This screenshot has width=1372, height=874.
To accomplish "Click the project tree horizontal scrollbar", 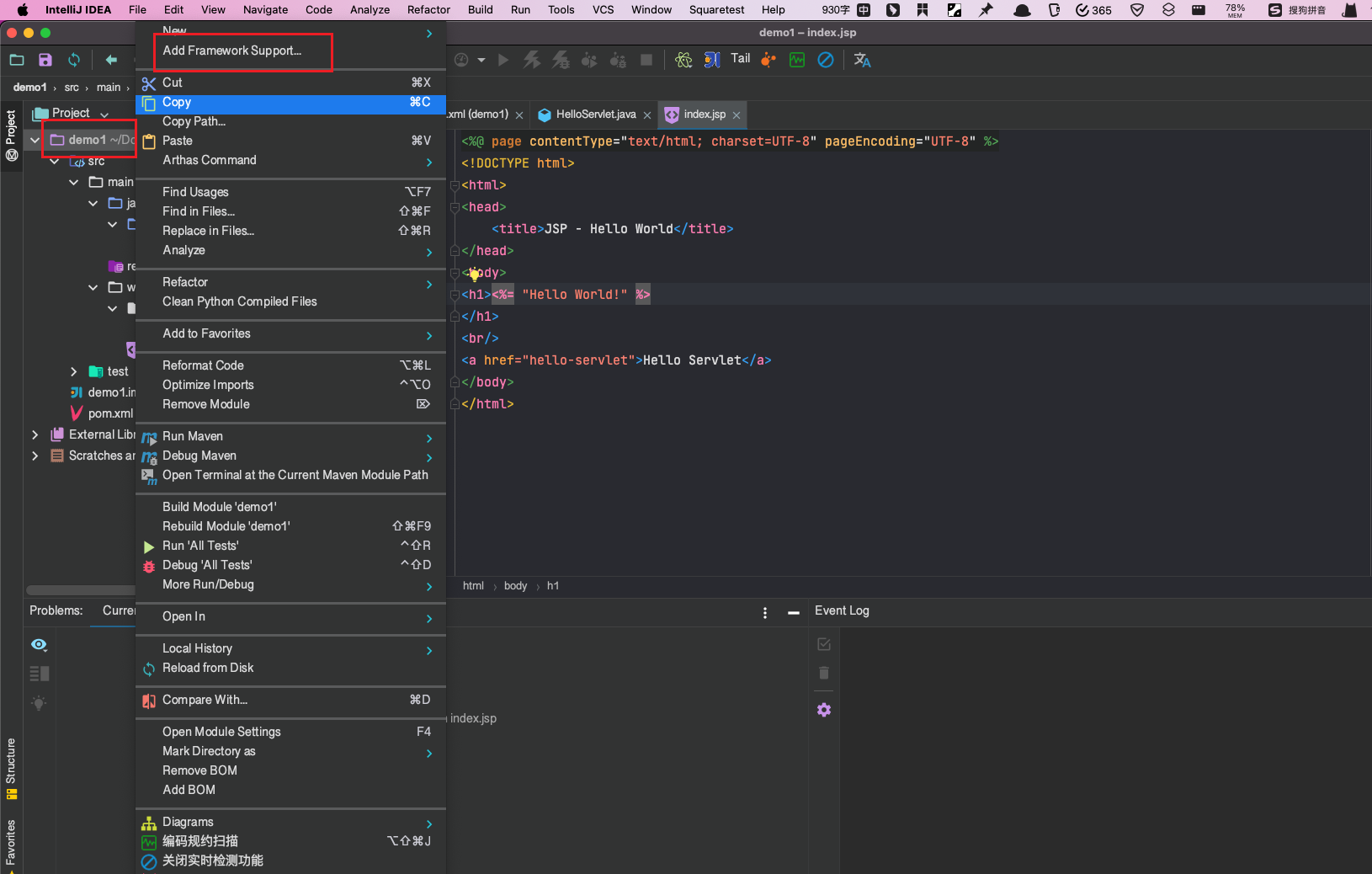I will pyautogui.click(x=81, y=590).
